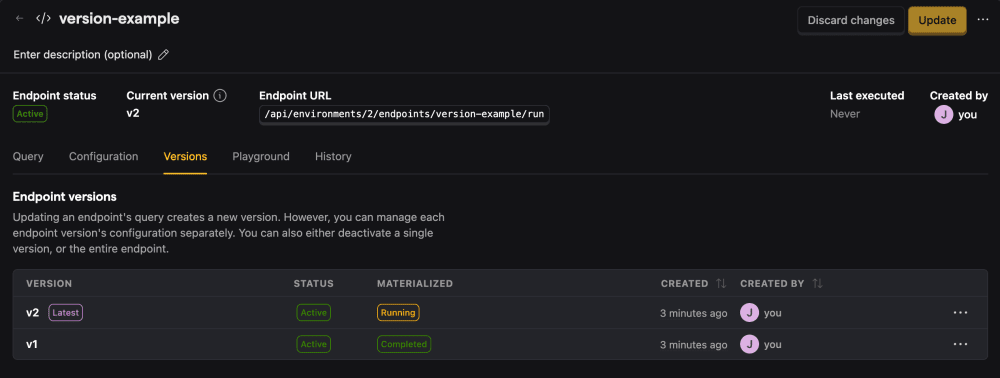Click the Endpoint URL field

404,115
